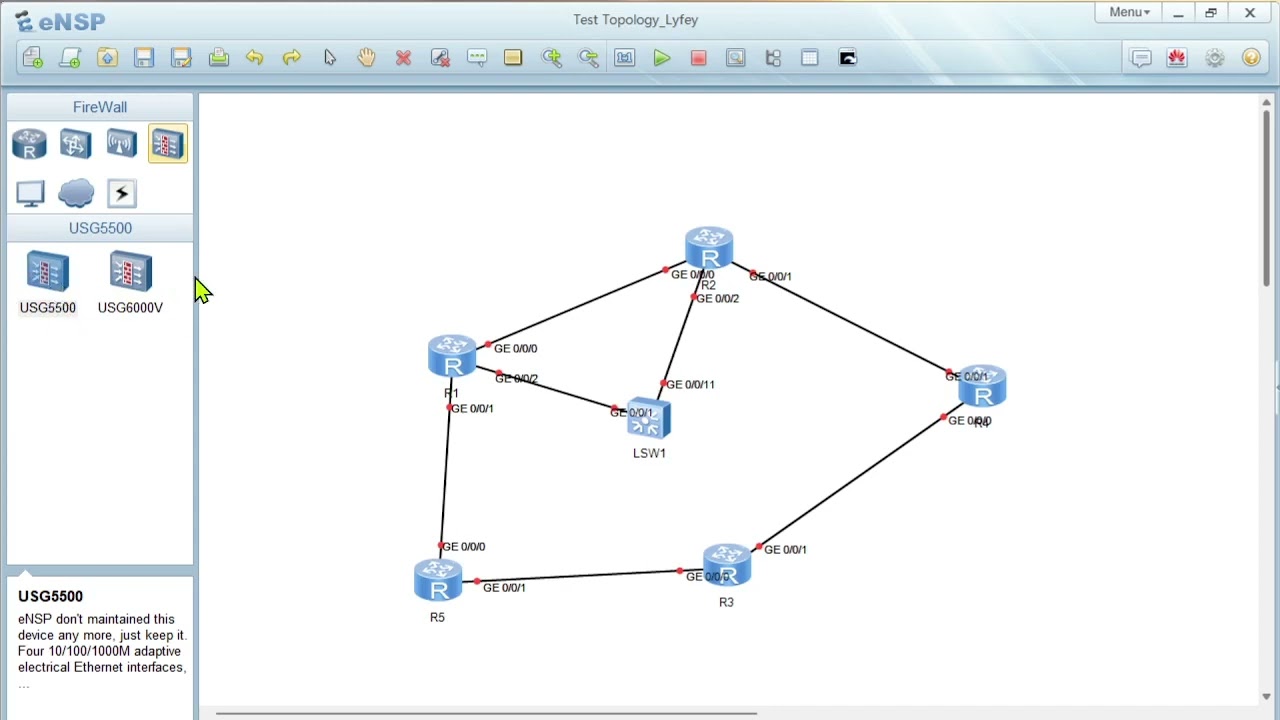
Task: Click the vertical scrollbar down arrow
Action: point(1266,697)
